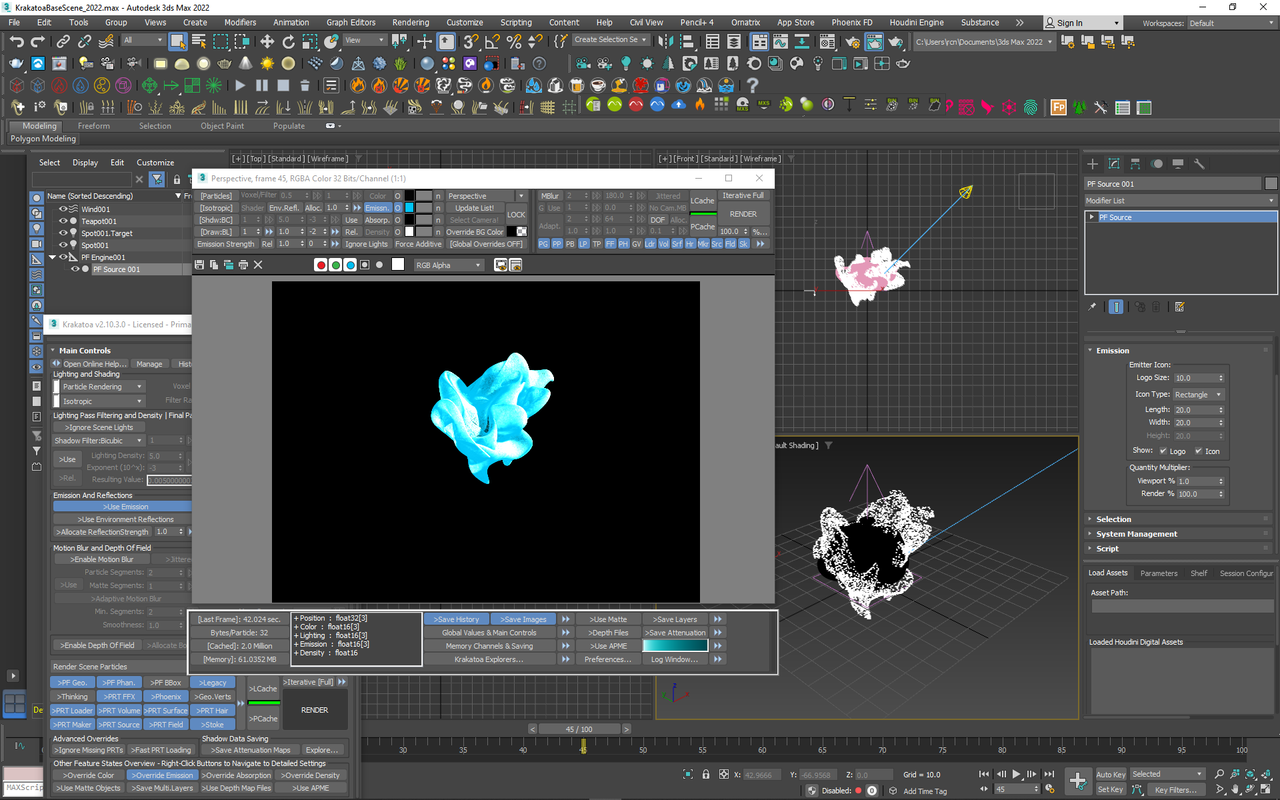This screenshot has height=800, width=1280.
Task: Toggle the Angle Snap icon
Action: (493, 41)
